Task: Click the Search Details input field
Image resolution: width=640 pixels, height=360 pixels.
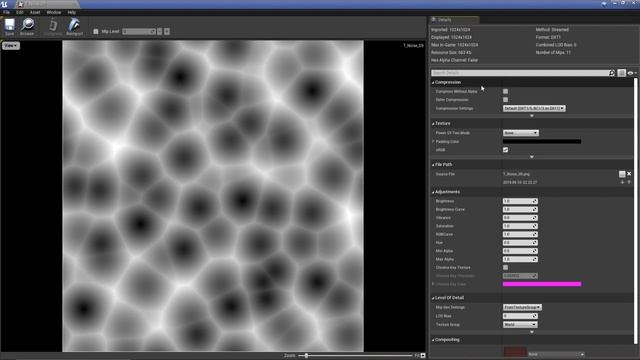Action: (520, 73)
